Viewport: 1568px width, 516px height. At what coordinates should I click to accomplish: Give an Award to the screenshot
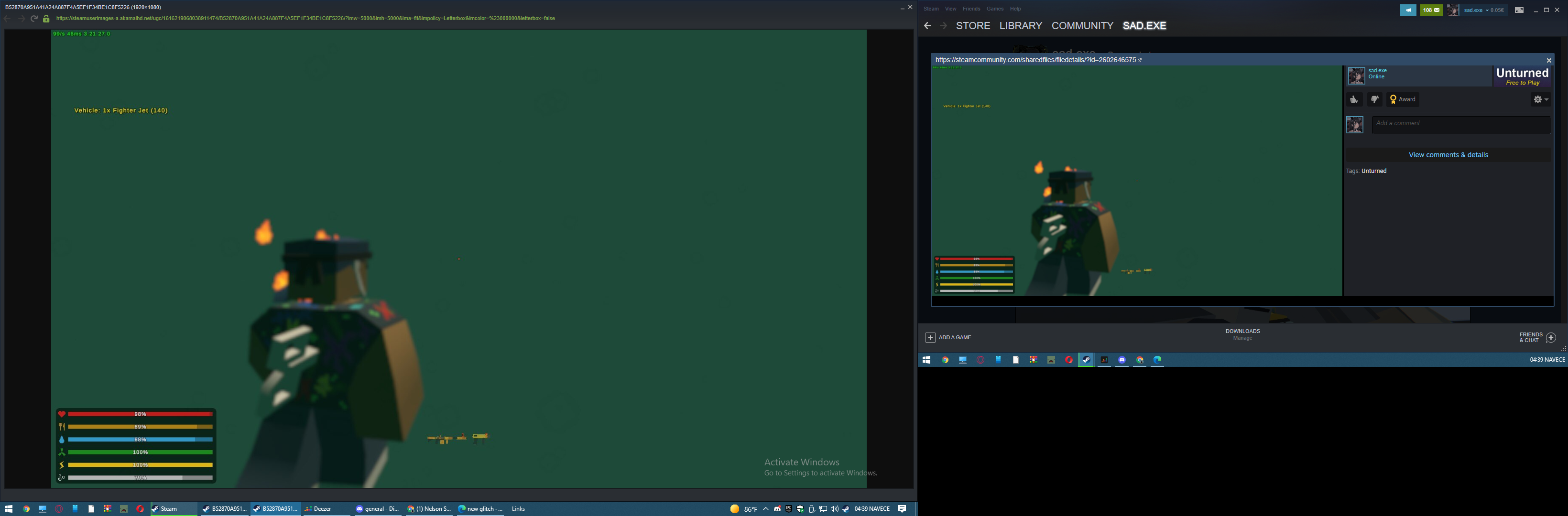(x=1403, y=99)
